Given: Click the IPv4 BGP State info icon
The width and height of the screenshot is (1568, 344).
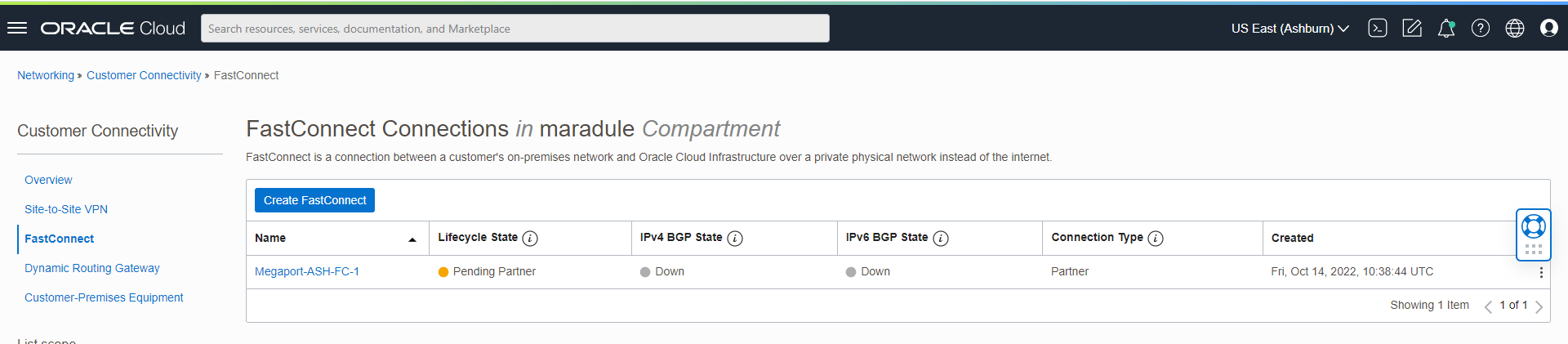Looking at the screenshot, I should coord(735,239).
